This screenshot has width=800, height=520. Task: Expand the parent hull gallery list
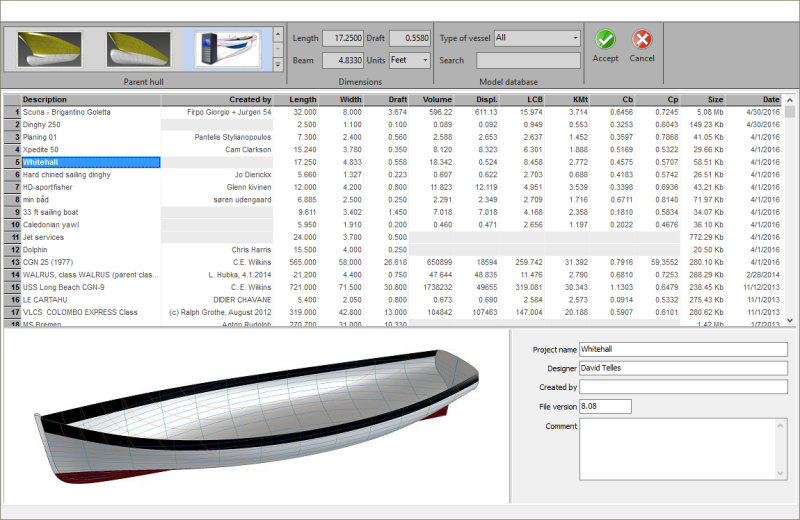click(277, 65)
